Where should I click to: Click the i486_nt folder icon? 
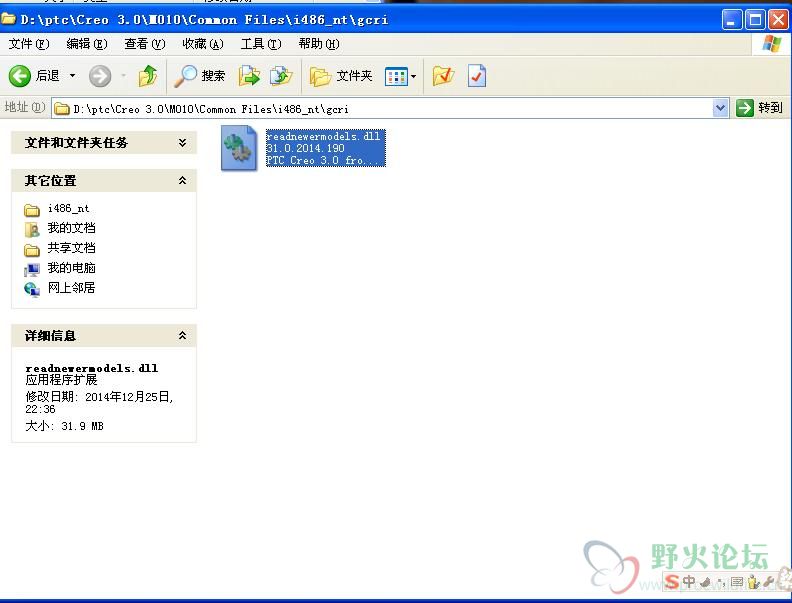[32, 210]
